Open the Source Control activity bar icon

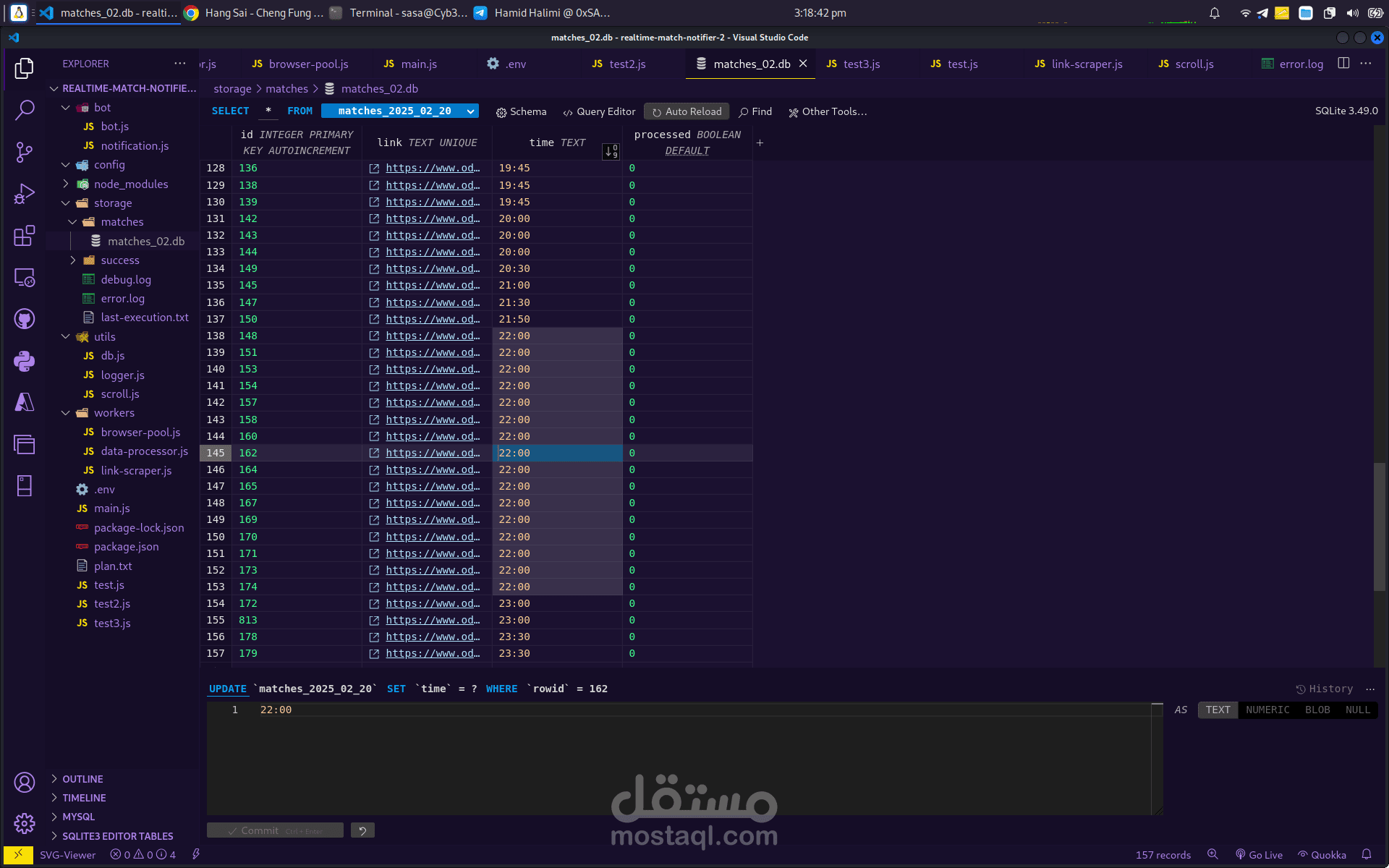[24, 152]
